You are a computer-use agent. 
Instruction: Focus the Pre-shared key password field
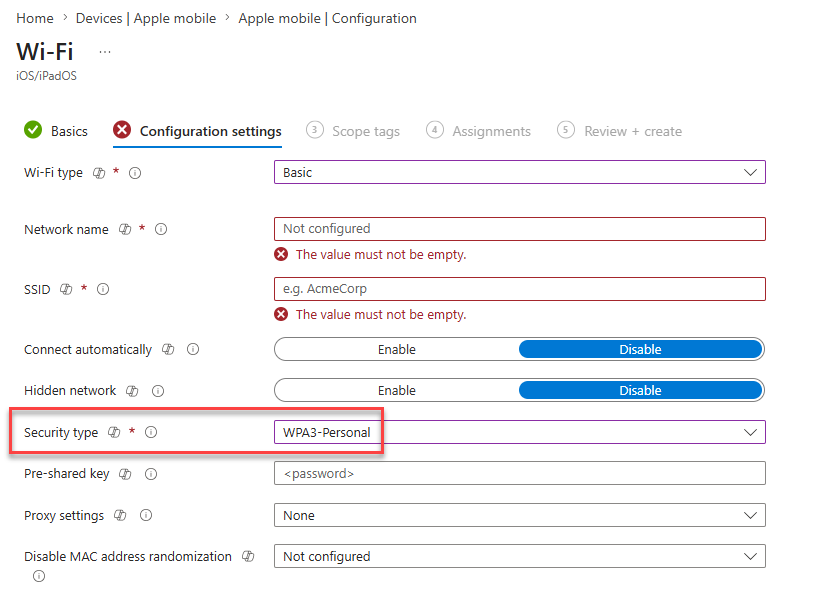pyautogui.click(x=520, y=473)
